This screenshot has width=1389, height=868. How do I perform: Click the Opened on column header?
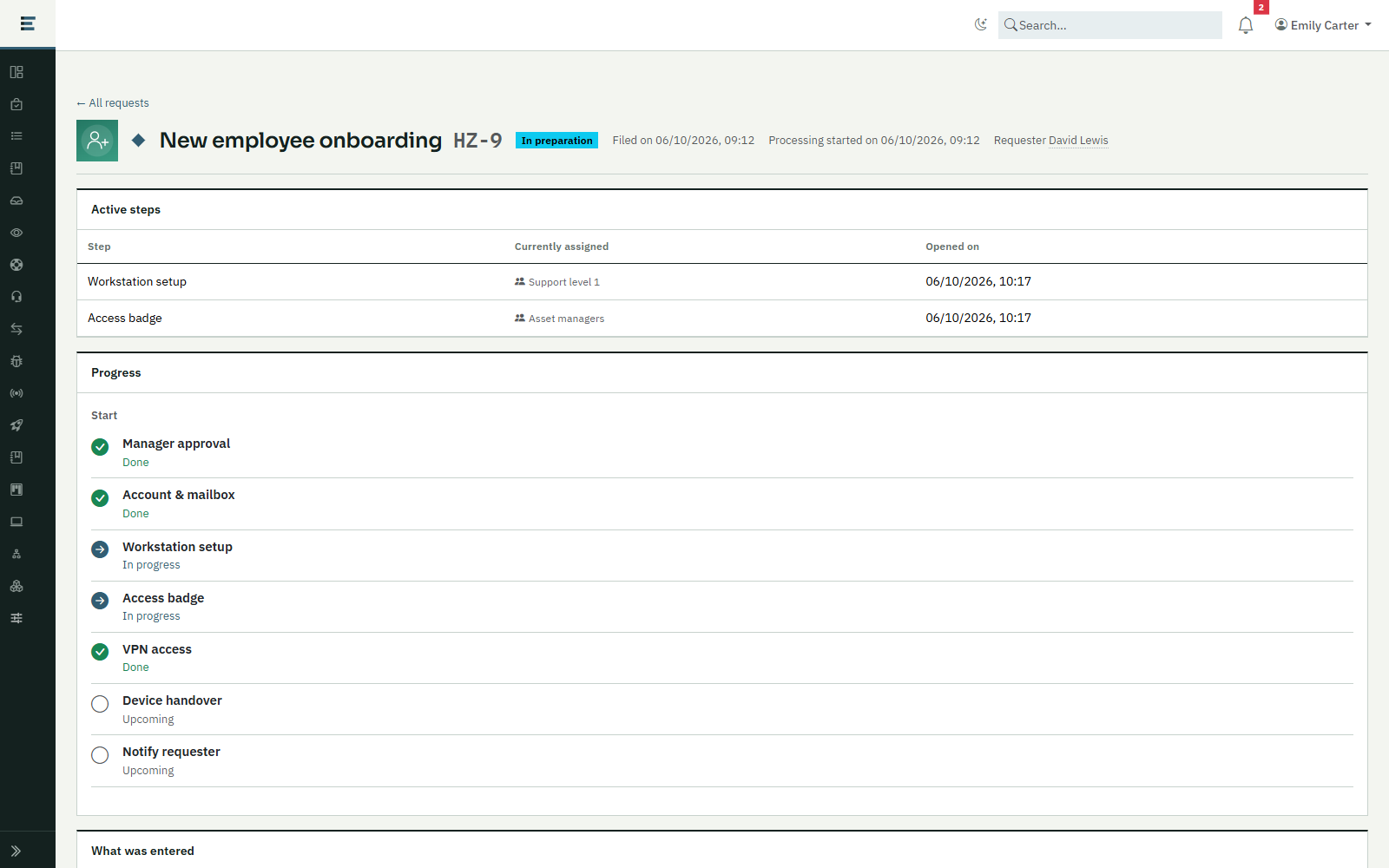click(952, 247)
